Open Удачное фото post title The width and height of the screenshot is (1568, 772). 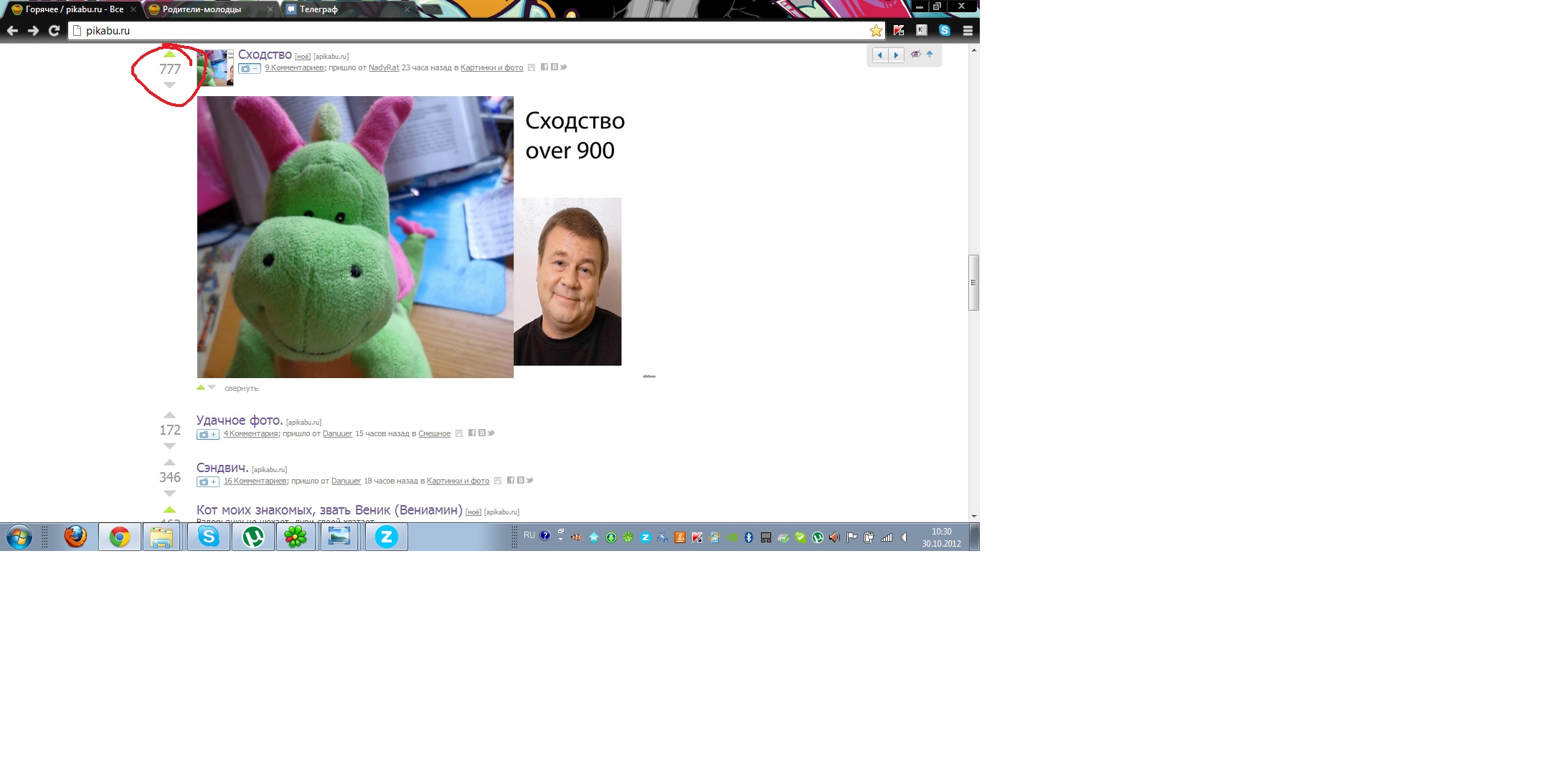[240, 420]
